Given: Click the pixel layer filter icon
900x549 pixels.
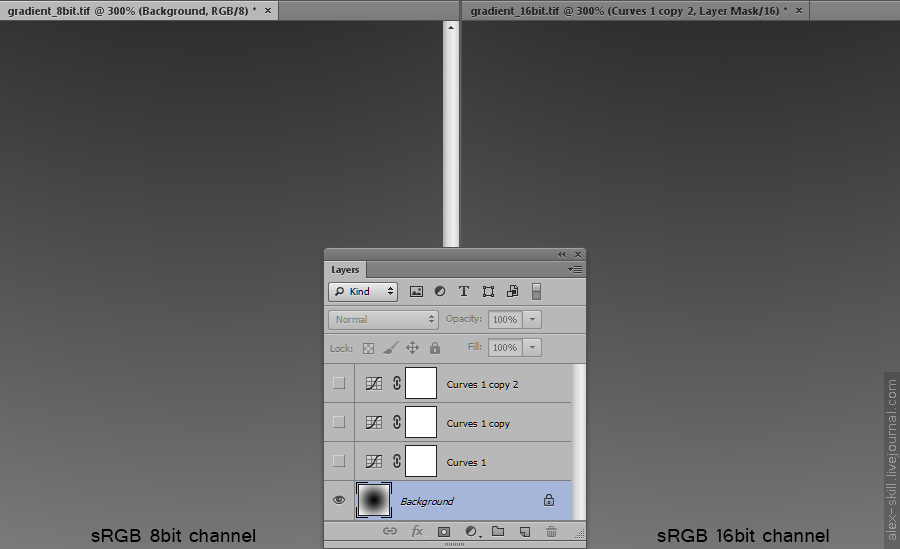Looking at the screenshot, I should pos(416,292).
